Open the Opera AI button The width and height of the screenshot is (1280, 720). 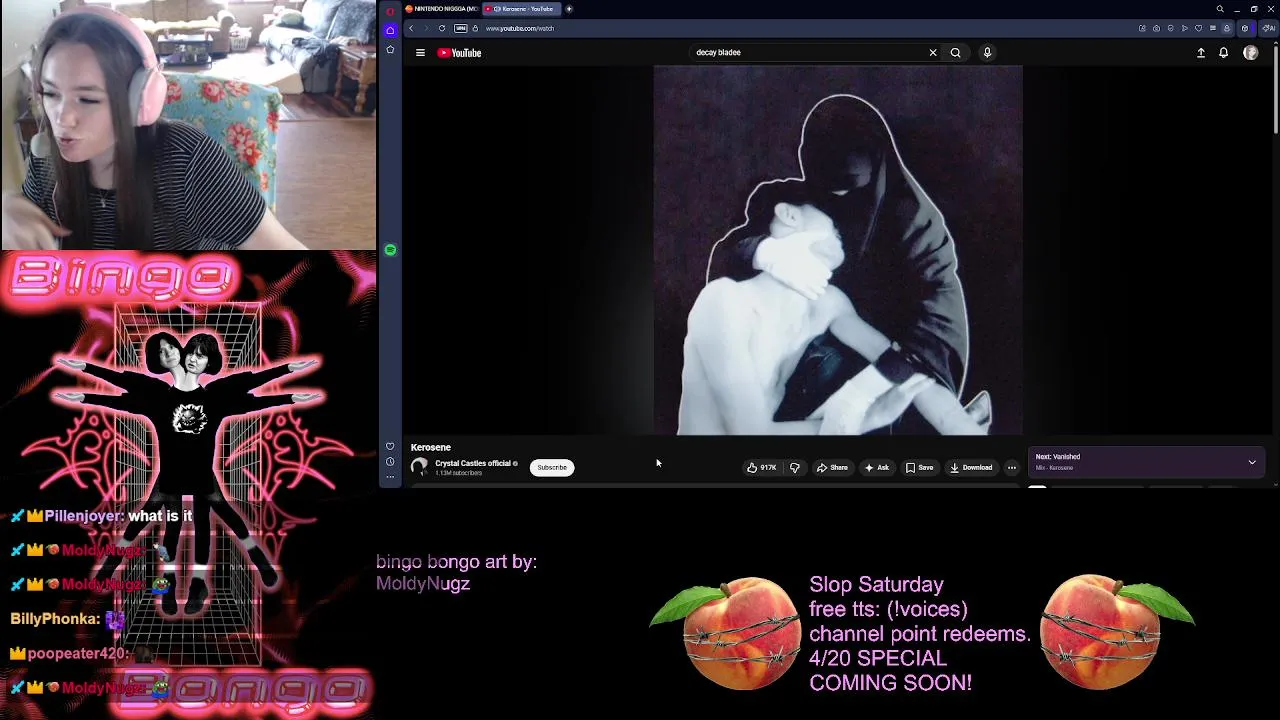(1269, 28)
